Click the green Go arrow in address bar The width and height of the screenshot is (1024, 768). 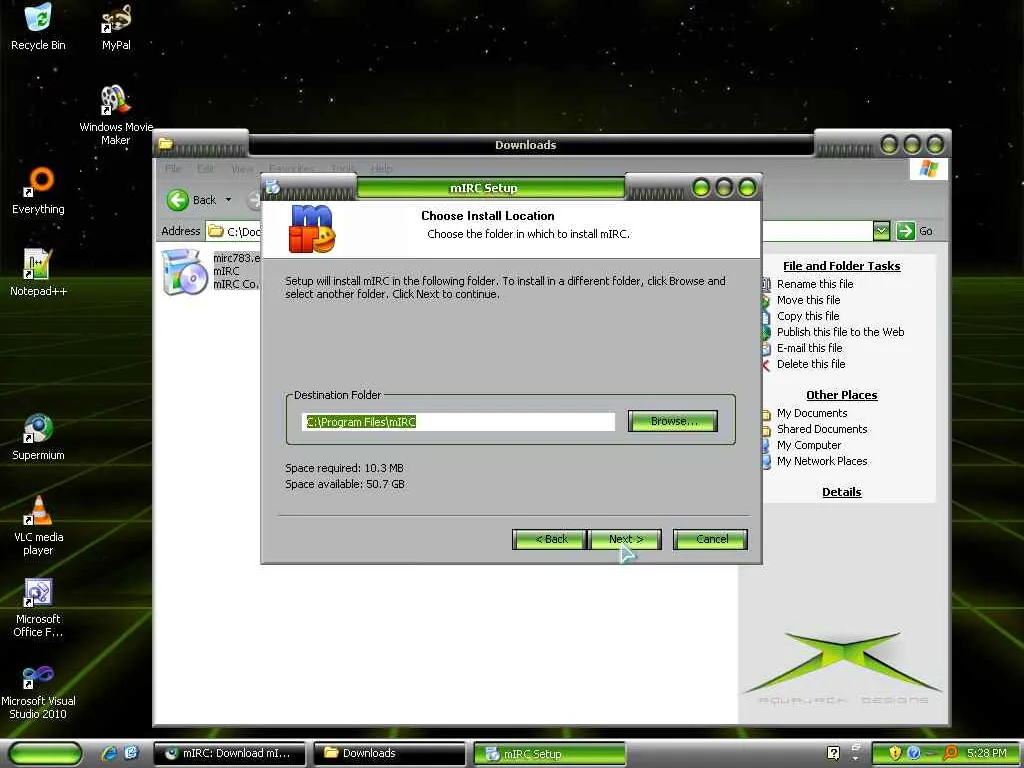point(905,231)
